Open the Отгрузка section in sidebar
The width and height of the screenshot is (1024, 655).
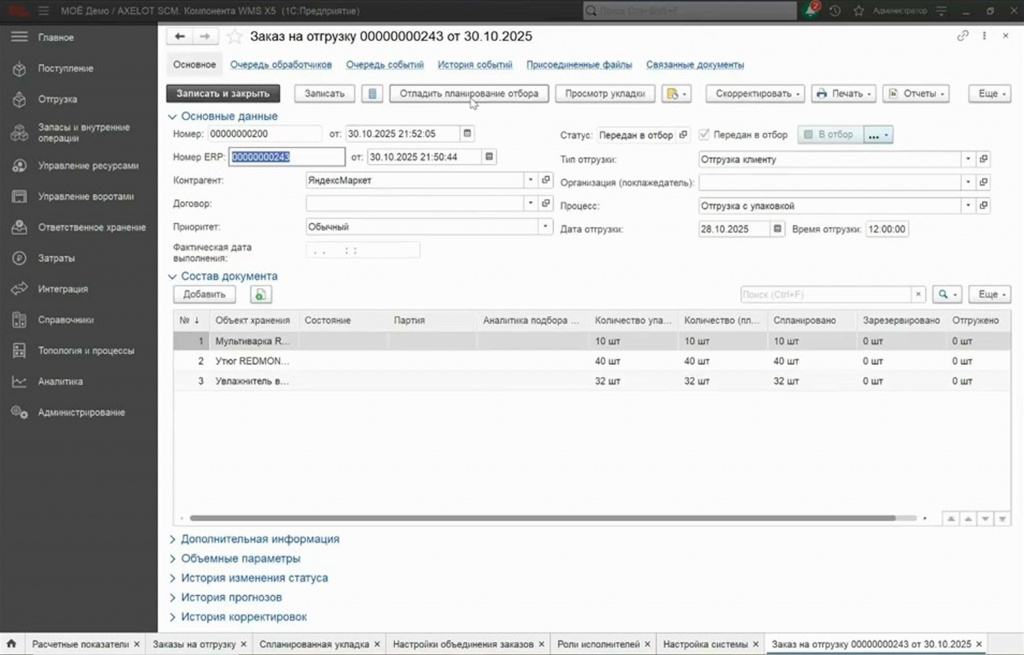pyautogui.click(x=57, y=99)
